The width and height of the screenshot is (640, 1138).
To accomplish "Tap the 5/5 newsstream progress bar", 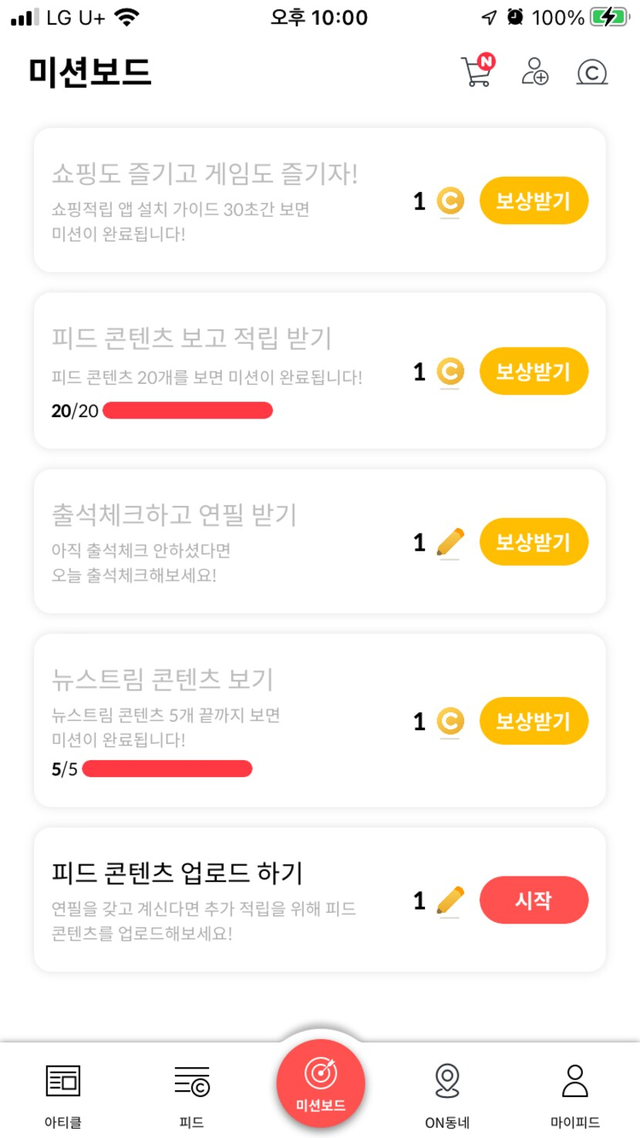I will click(x=168, y=769).
